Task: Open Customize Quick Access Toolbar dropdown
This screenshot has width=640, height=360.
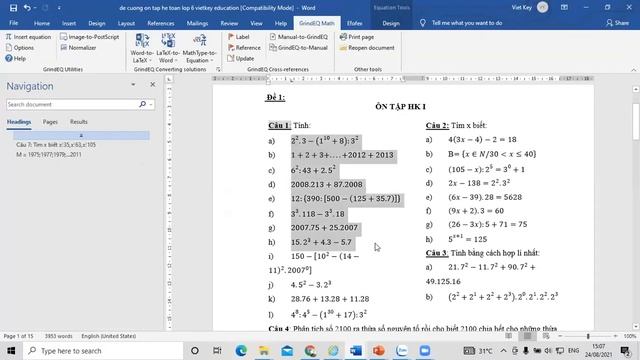Action: click(59, 8)
